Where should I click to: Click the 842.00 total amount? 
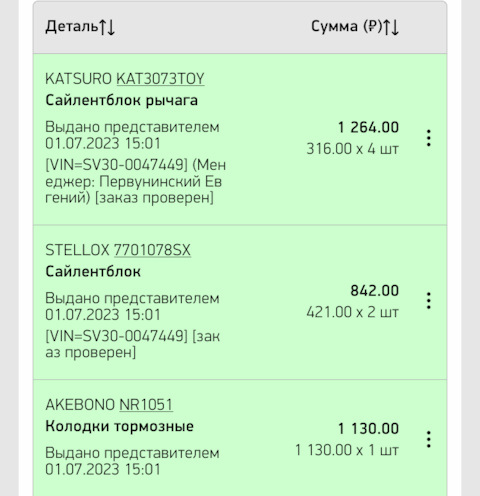point(374,291)
